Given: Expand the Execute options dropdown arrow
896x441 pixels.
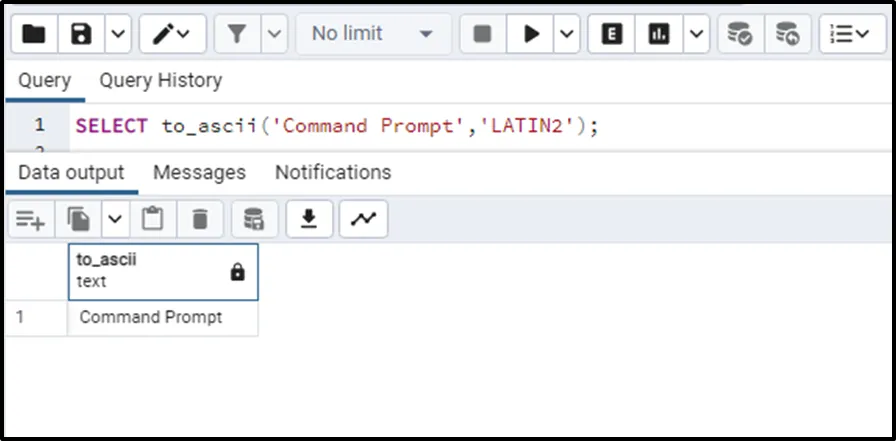Looking at the screenshot, I should 567,34.
